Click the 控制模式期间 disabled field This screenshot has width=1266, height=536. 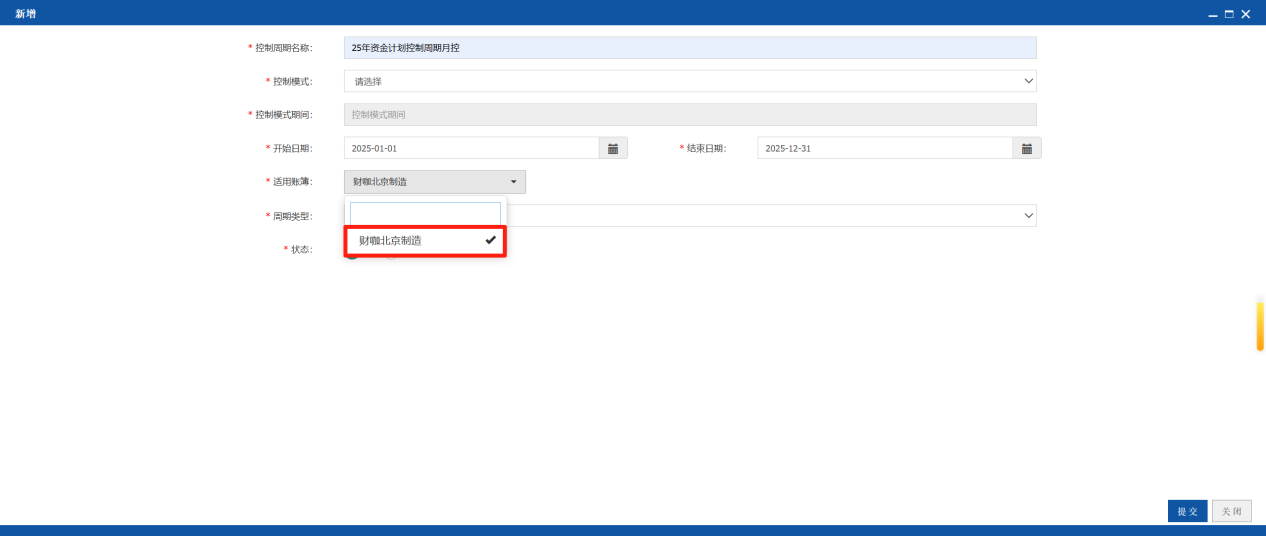(x=690, y=114)
